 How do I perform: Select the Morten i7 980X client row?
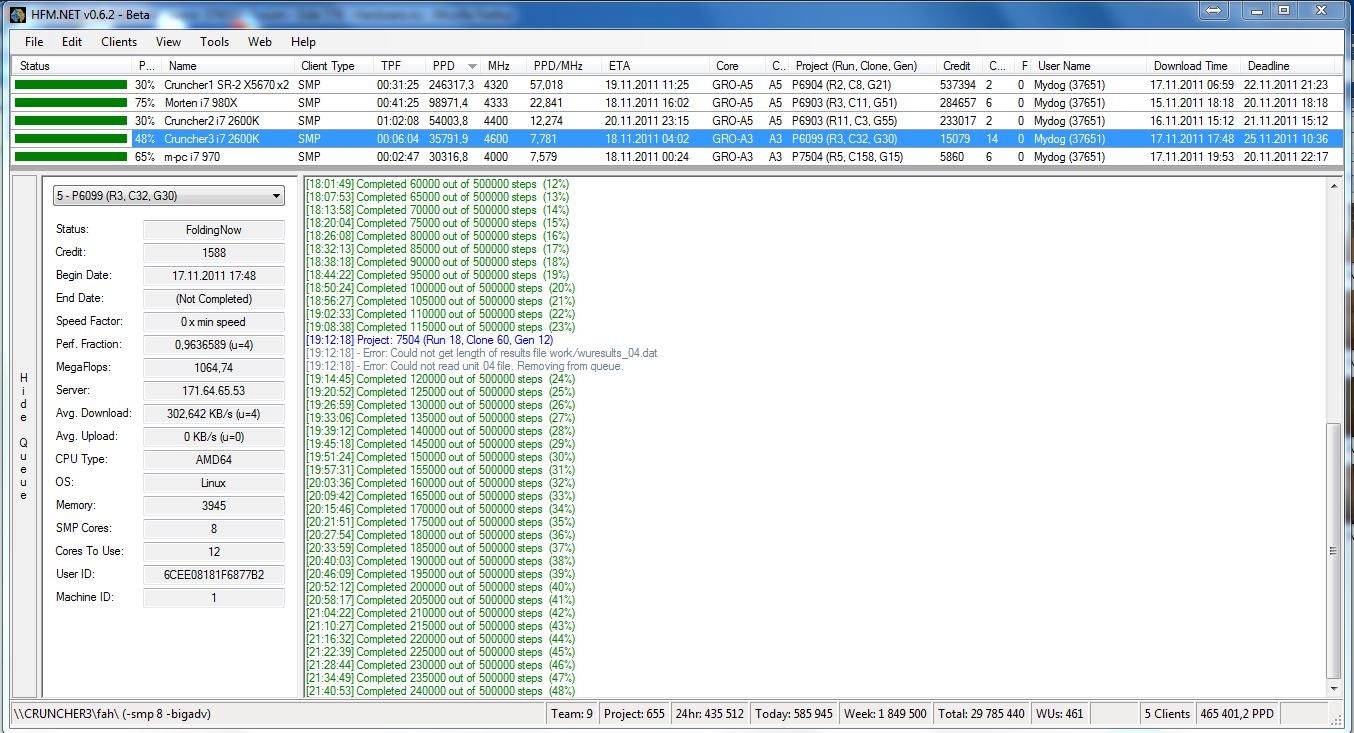pyautogui.click(x=676, y=103)
